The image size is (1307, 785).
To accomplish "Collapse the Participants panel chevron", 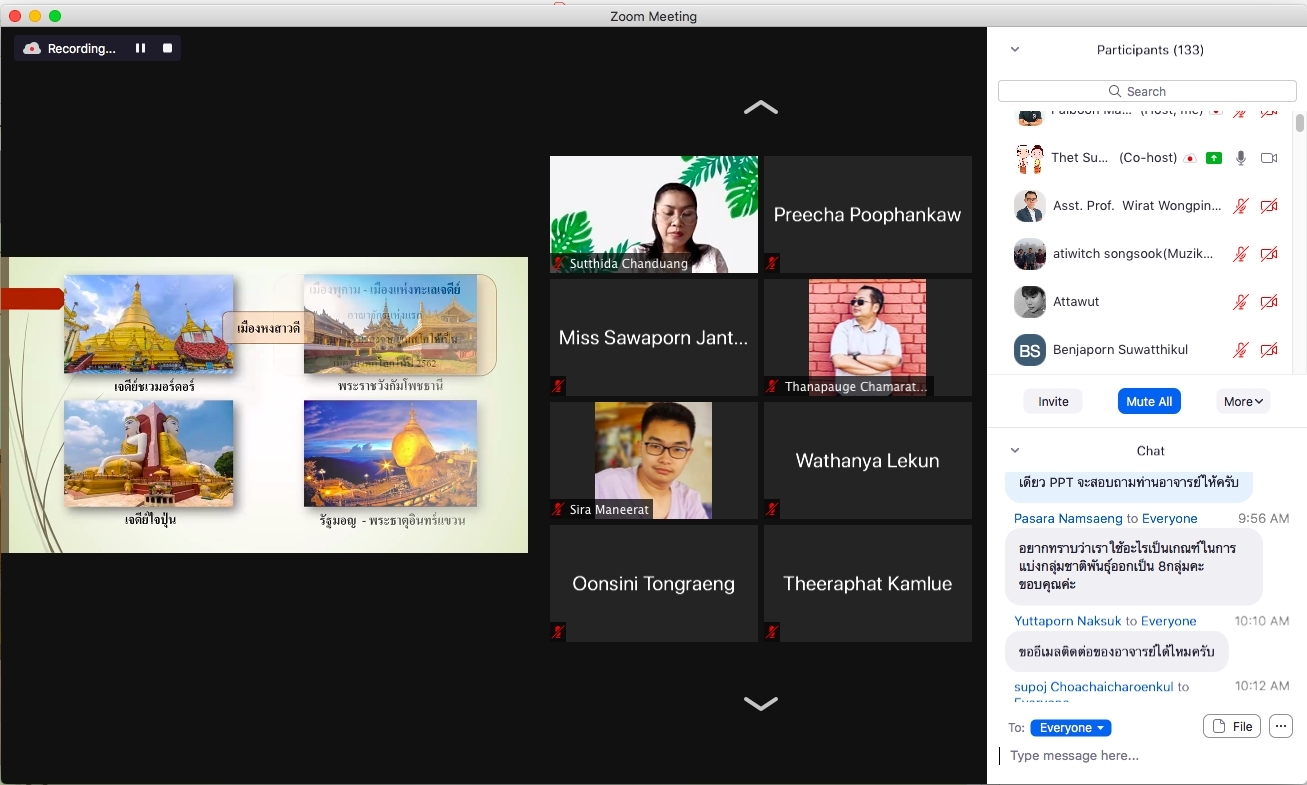I will point(1015,50).
